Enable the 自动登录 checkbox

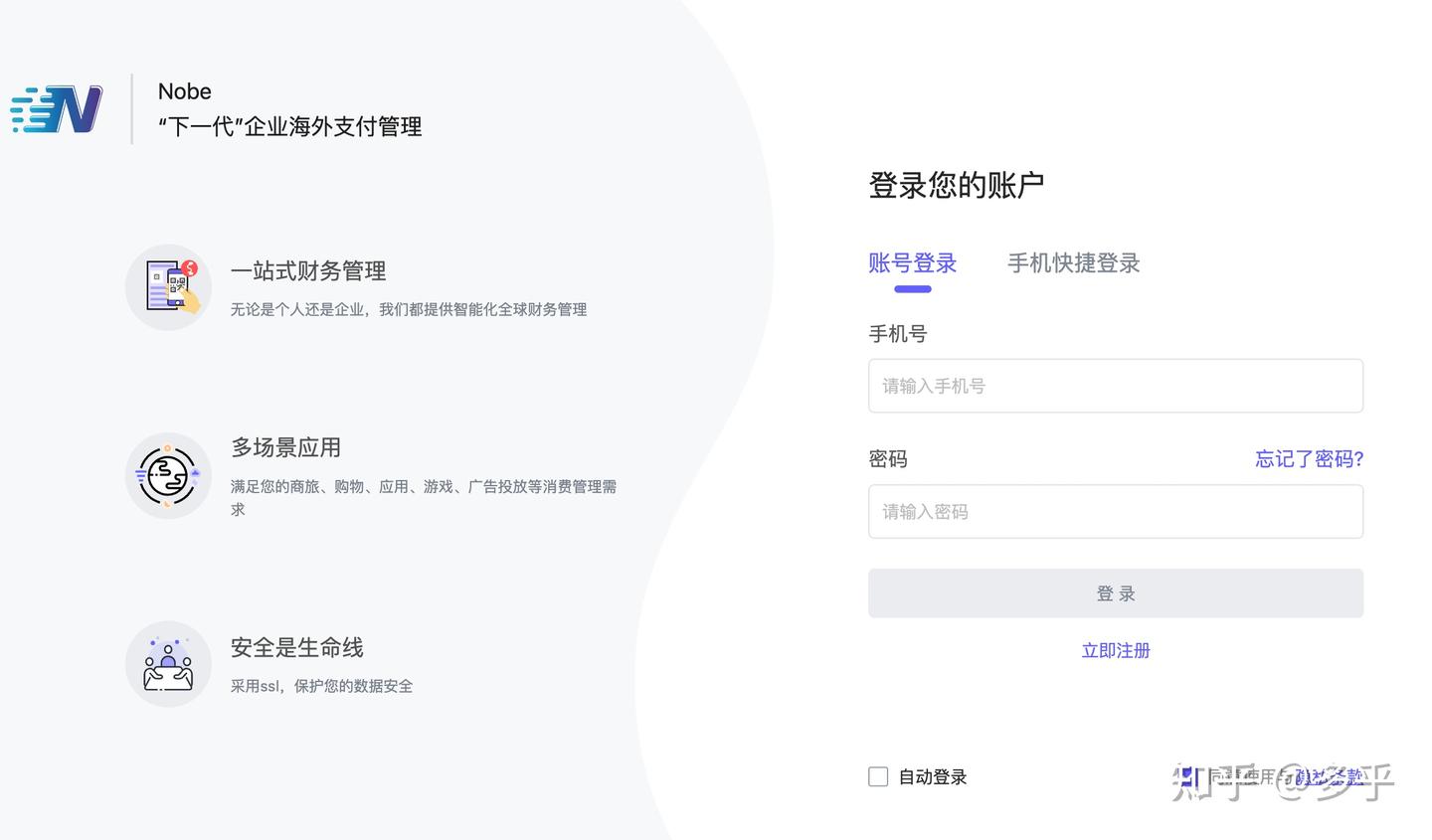point(877,776)
